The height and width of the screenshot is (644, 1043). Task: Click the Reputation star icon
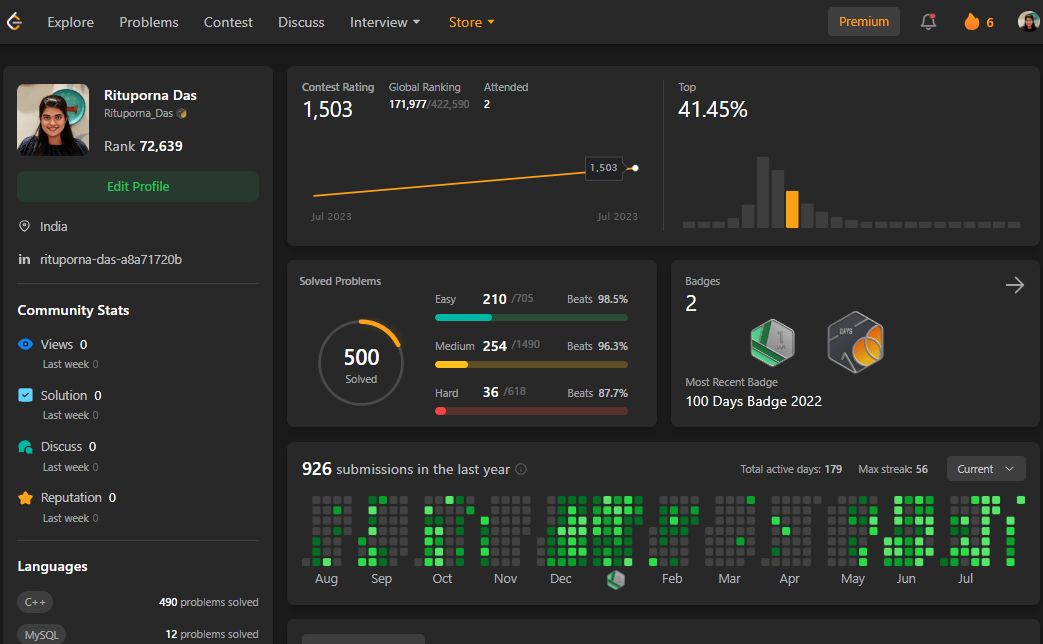point(25,498)
